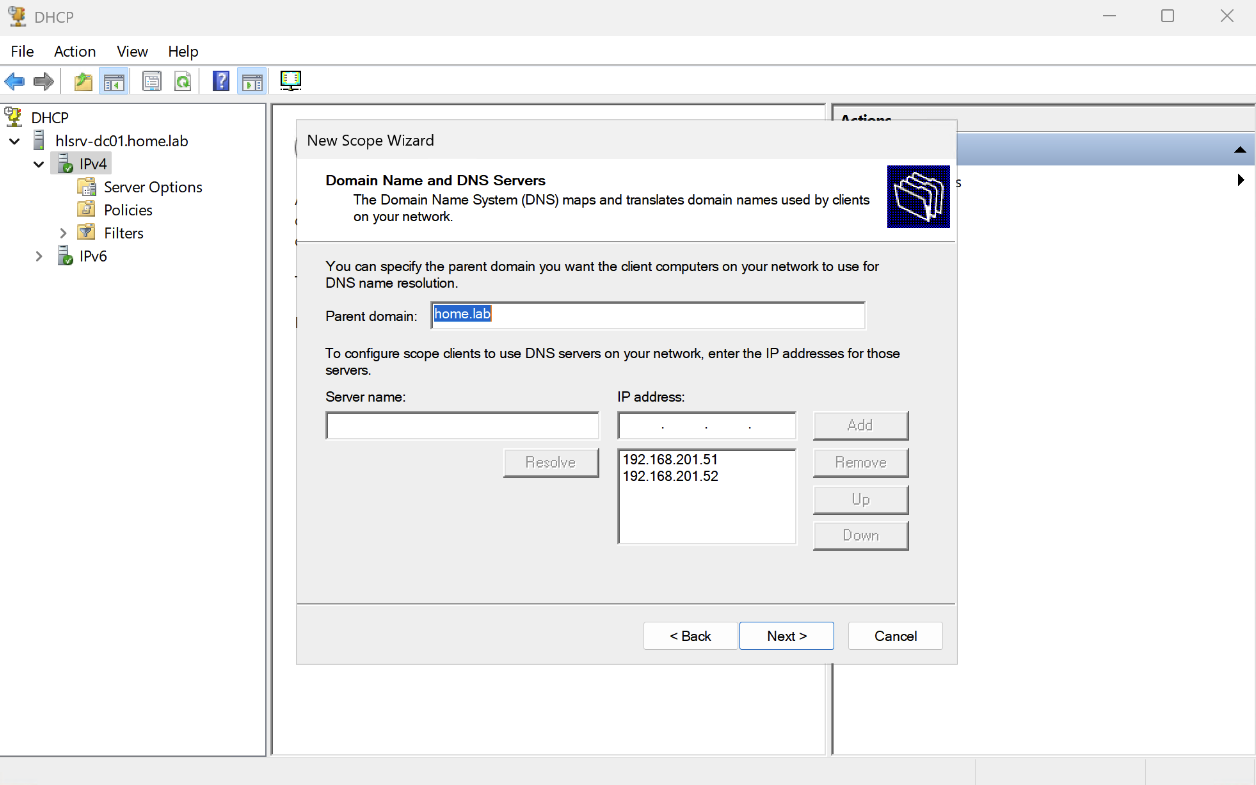Screen dimensions: 1256x785
Task: Open Help via the question mark icon
Action: click(x=221, y=82)
